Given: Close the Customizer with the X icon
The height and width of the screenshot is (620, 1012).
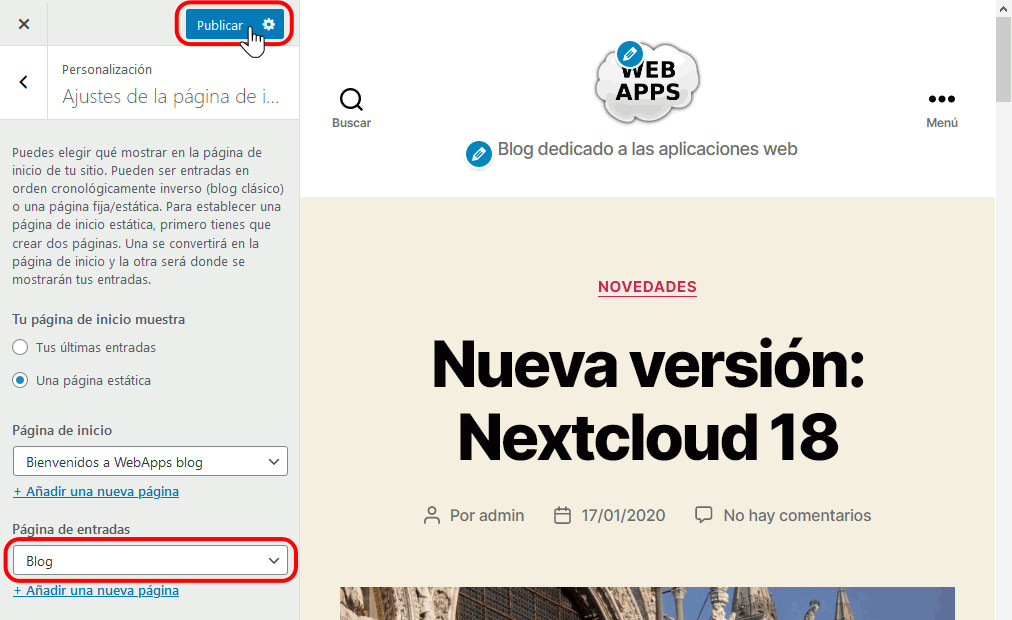Looking at the screenshot, I should 24,24.
